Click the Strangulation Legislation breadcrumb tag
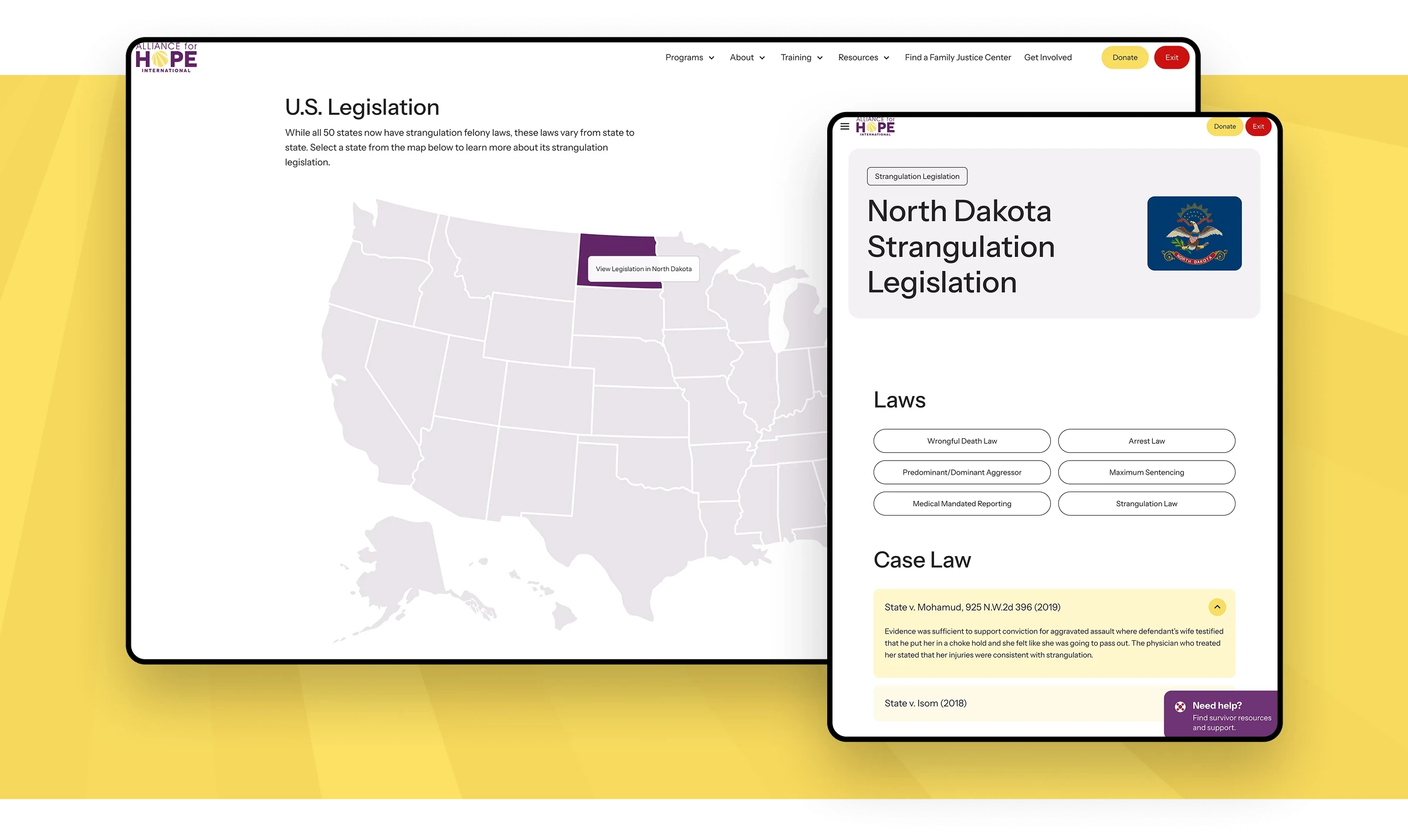1408x840 pixels. 916,177
